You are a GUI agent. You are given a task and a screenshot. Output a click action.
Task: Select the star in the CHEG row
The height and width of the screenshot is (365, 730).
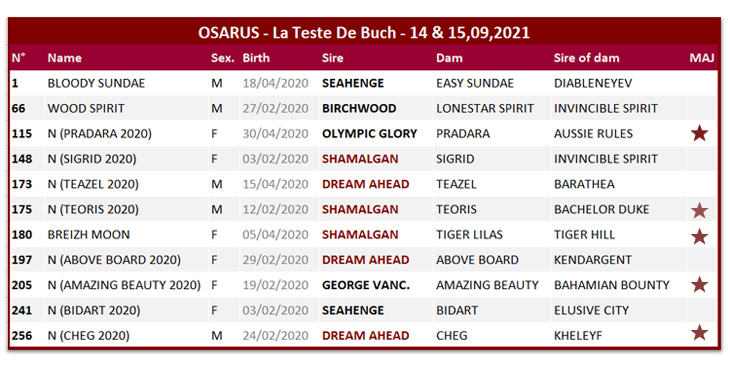699,333
